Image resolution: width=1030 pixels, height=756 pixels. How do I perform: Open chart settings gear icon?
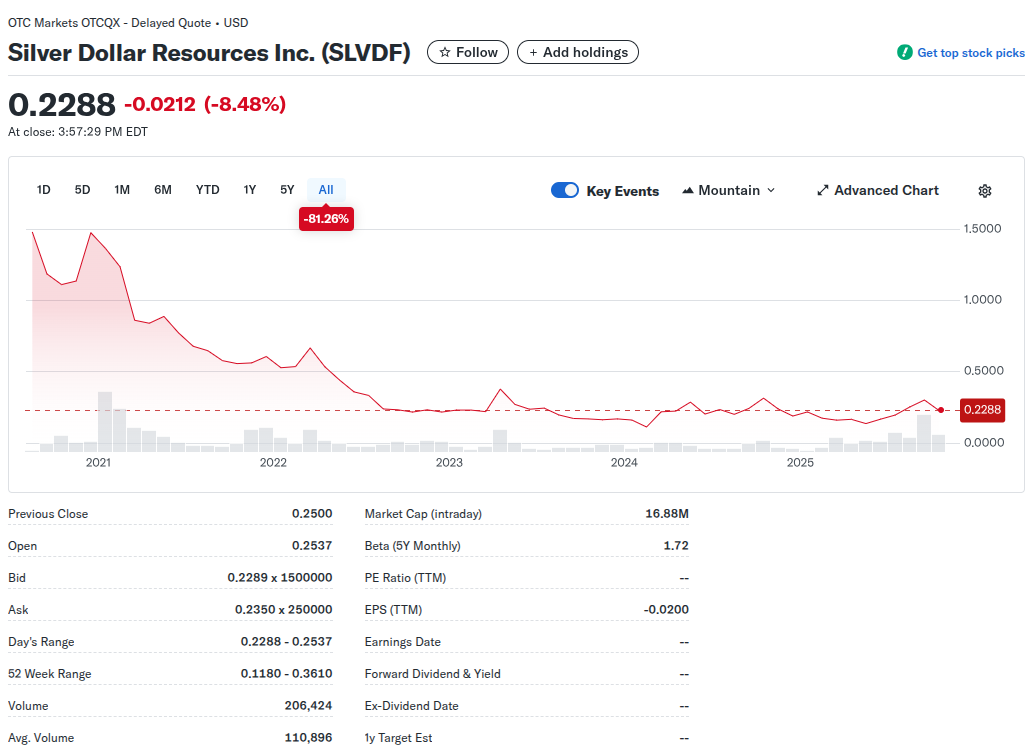coord(984,191)
